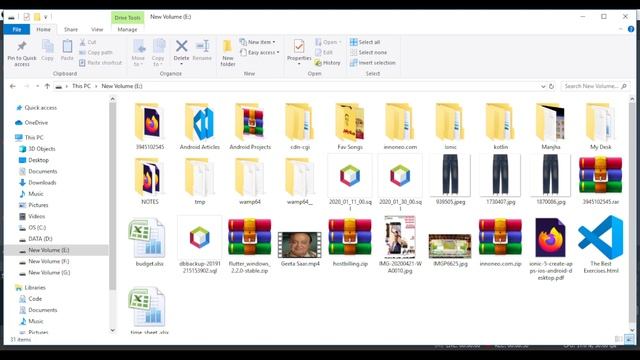Select Downloads in the navigation pane

(42, 182)
